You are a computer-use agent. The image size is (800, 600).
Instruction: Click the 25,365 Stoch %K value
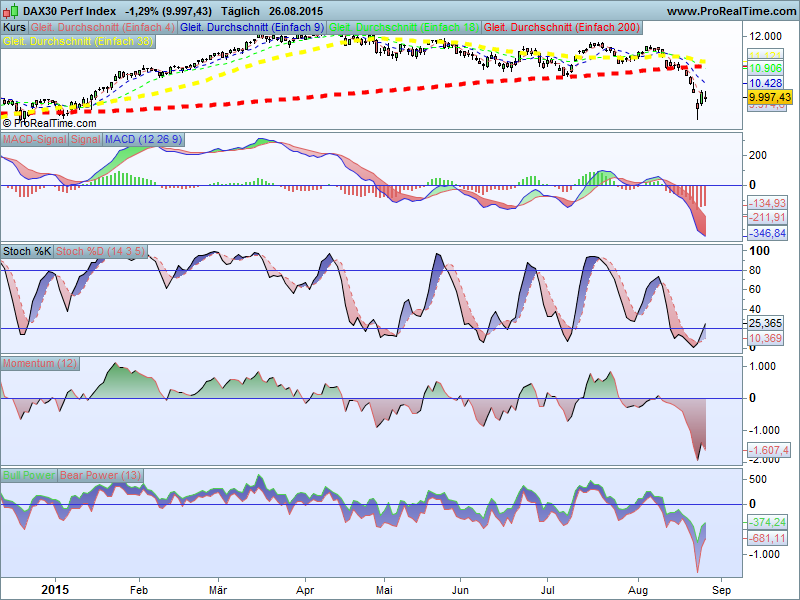765,323
